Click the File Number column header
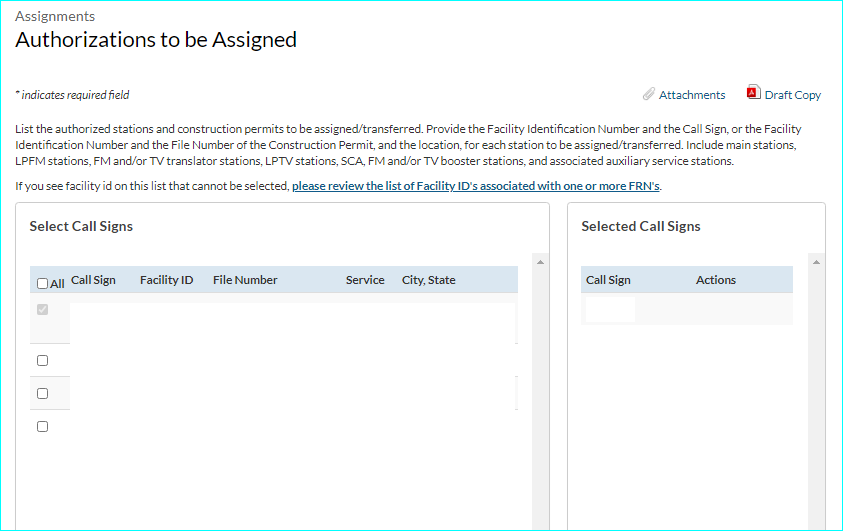The image size is (843, 531). pos(245,280)
